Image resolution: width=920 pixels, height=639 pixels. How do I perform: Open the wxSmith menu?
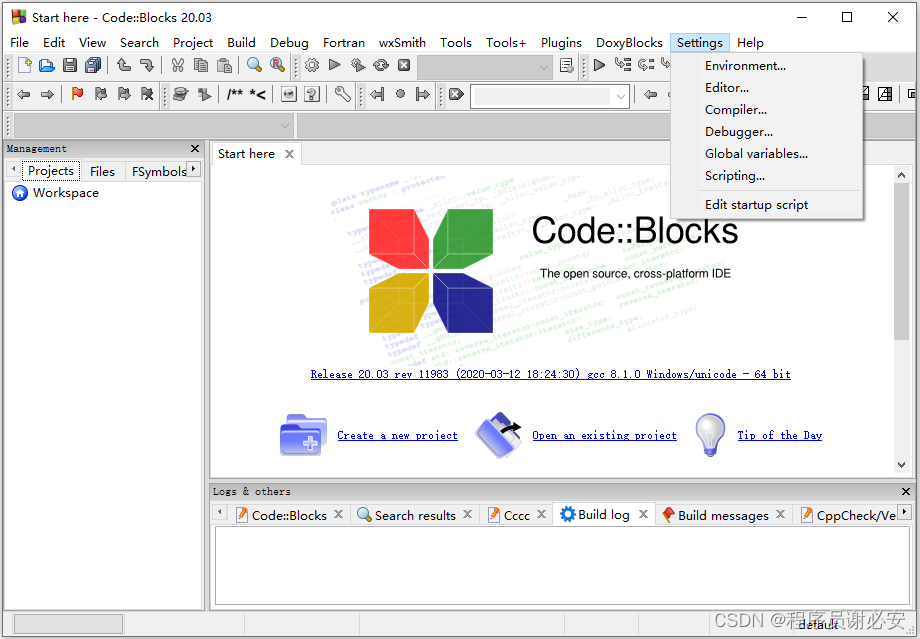click(402, 43)
